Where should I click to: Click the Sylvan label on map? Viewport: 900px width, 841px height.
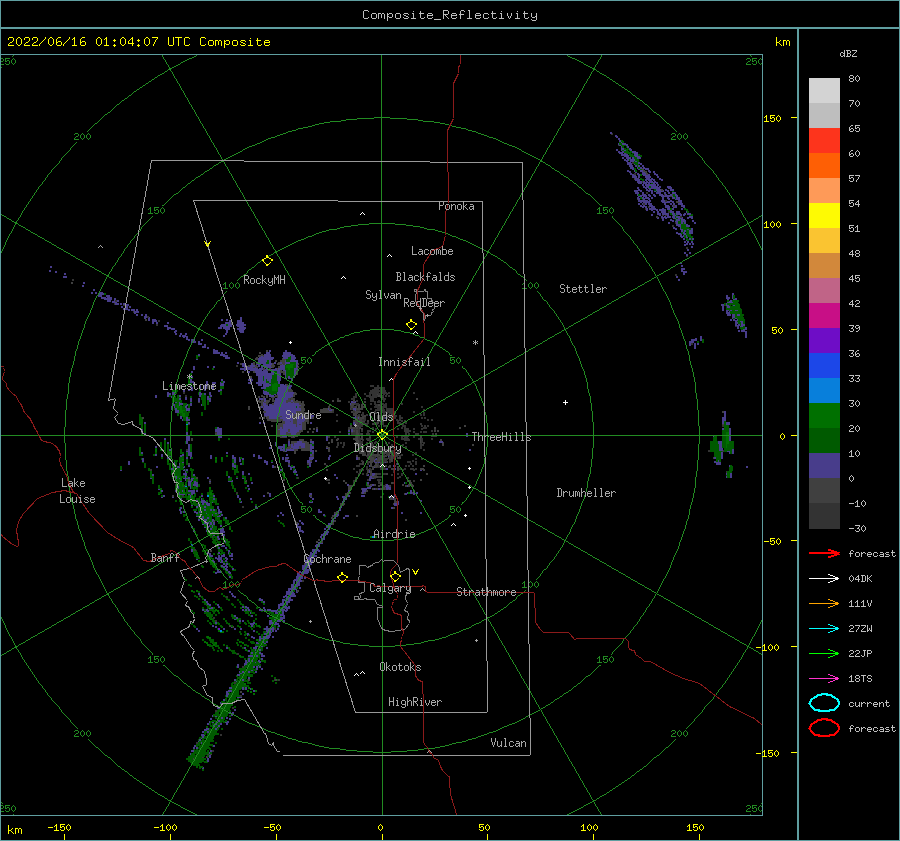(383, 295)
